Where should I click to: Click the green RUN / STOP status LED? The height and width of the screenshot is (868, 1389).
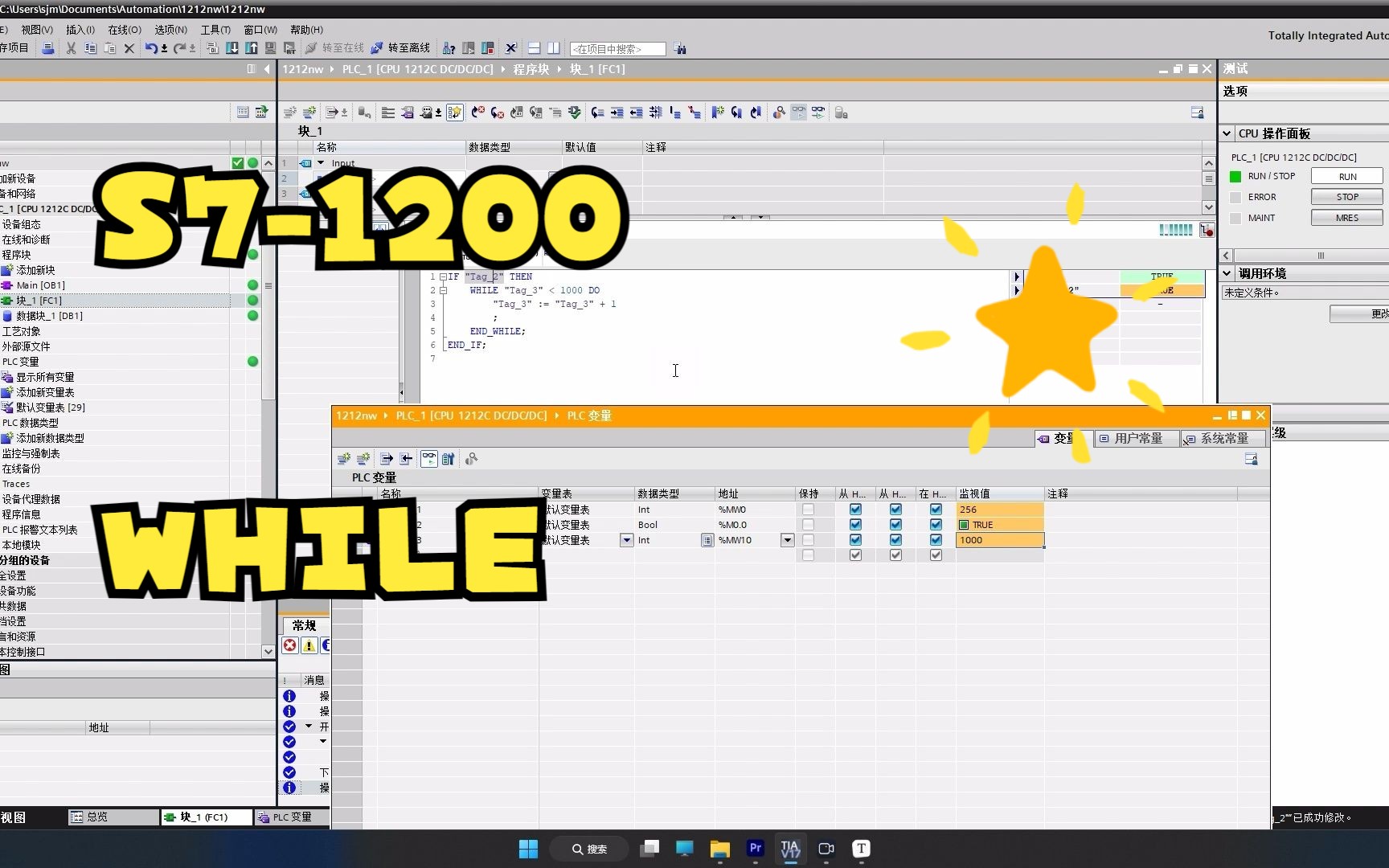tap(1235, 176)
